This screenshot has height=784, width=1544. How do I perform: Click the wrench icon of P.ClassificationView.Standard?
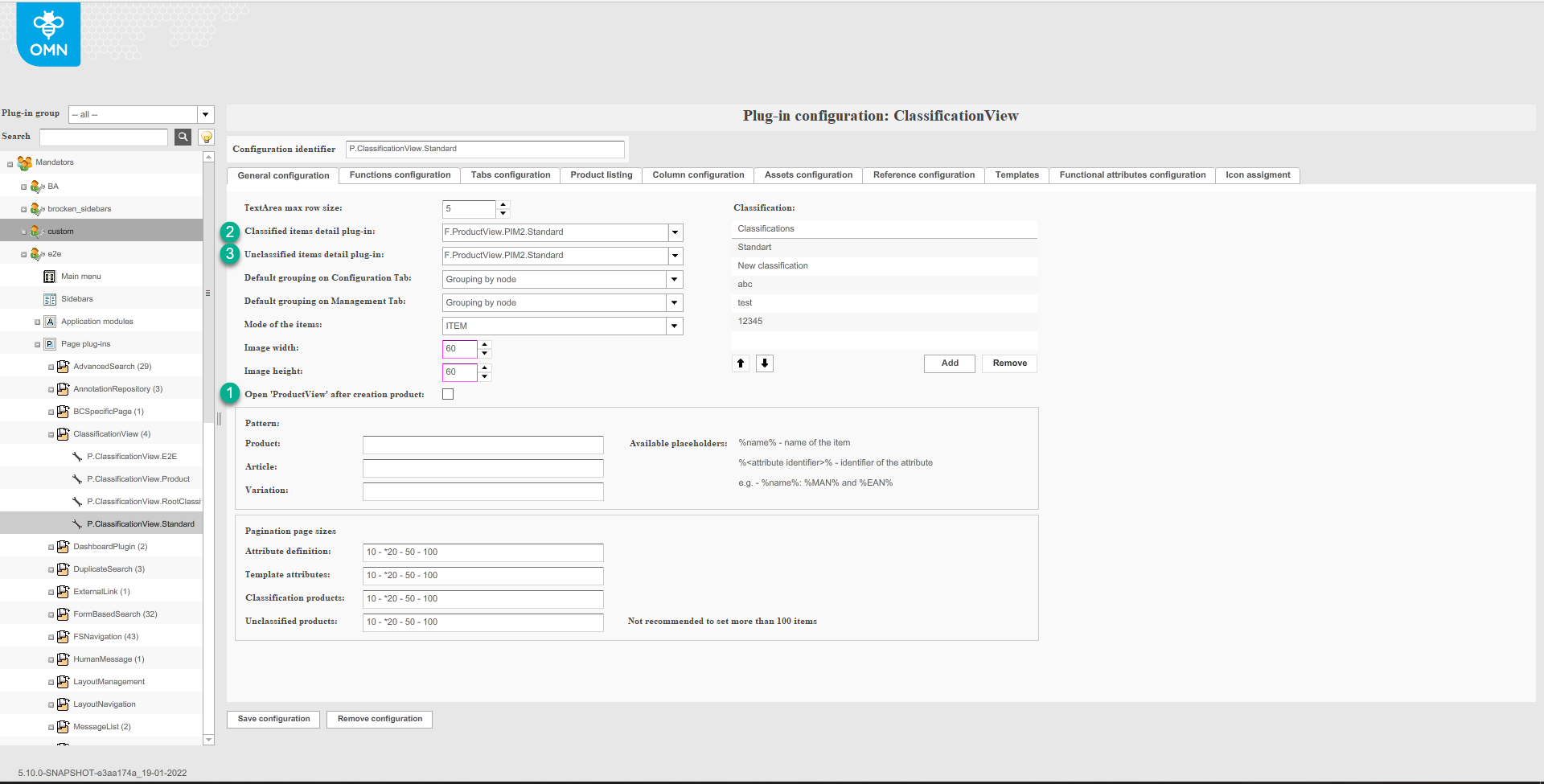tap(76, 523)
